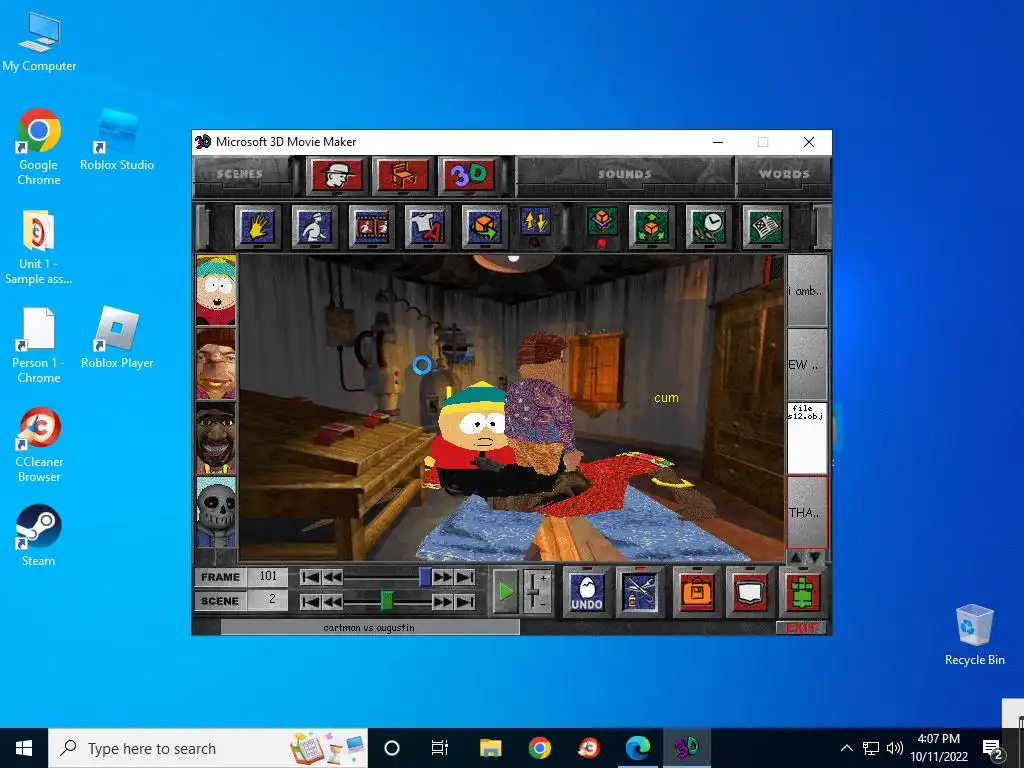This screenshot has width=1024, height=768.
Task: Jump to last frame button
Action: coord(465,577)
